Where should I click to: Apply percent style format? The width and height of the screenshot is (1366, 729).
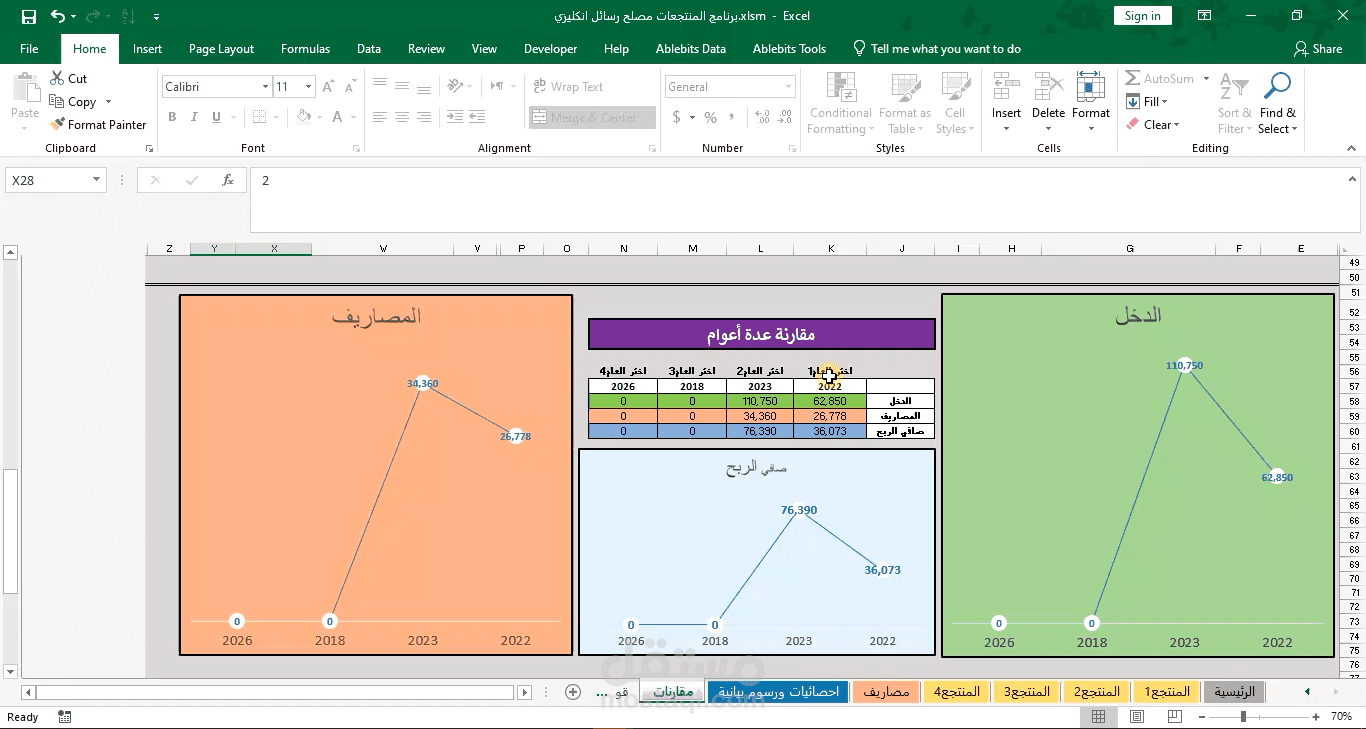click(710, 117)
